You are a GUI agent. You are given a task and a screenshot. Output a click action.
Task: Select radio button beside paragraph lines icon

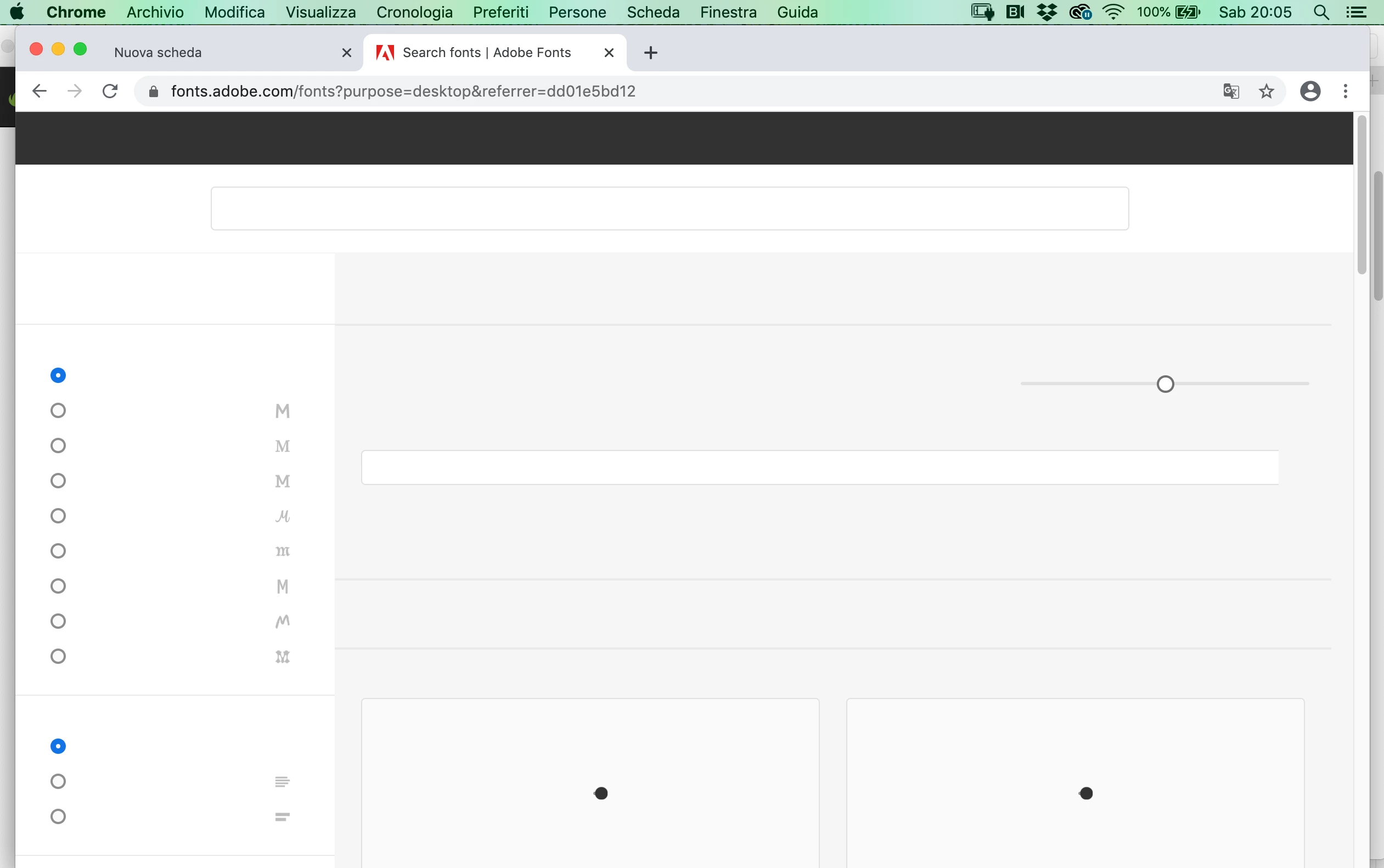pyautogui.click(x=58, y=781)
